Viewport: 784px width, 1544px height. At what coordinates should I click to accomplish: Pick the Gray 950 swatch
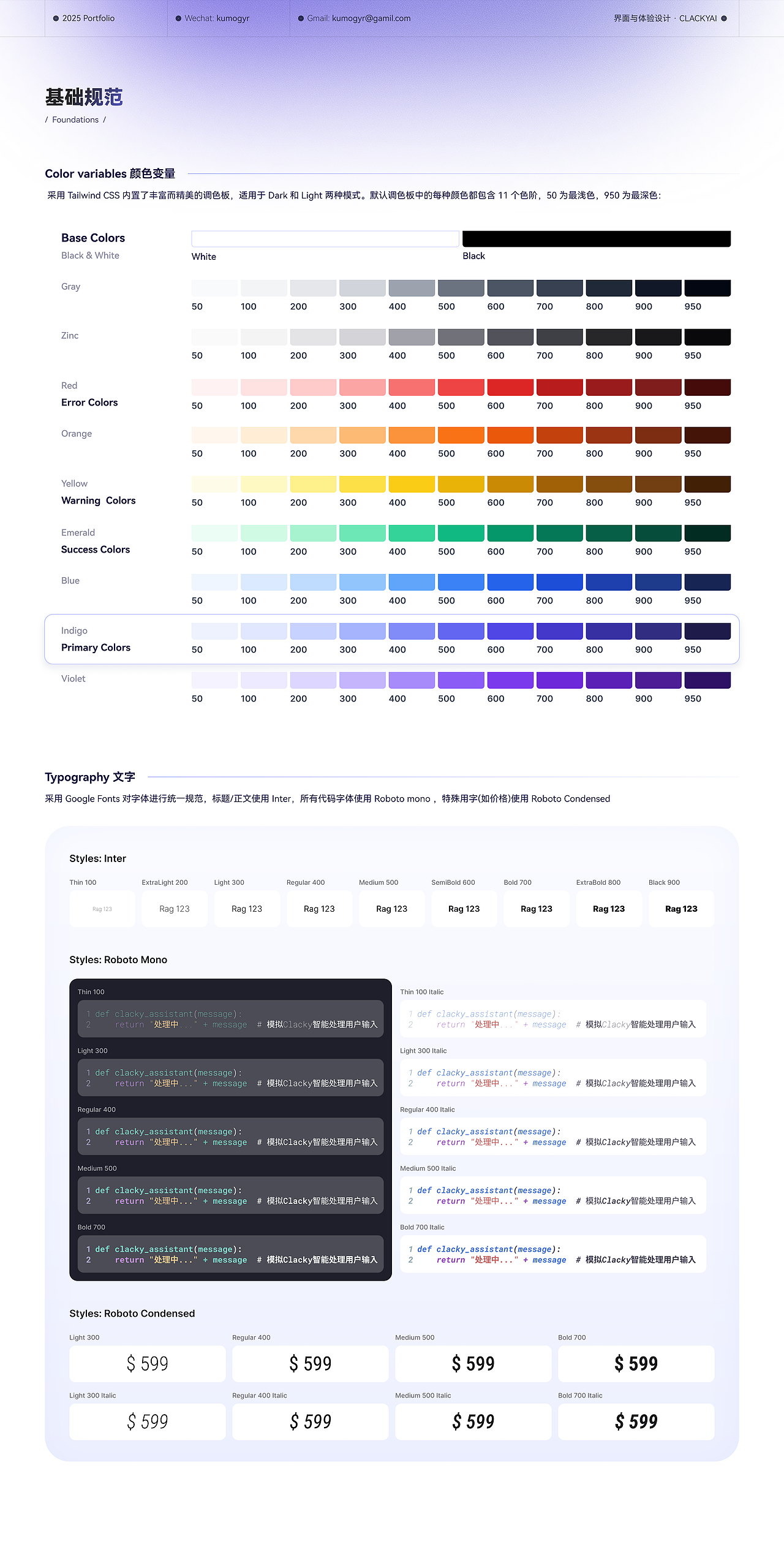pos(707,288)
